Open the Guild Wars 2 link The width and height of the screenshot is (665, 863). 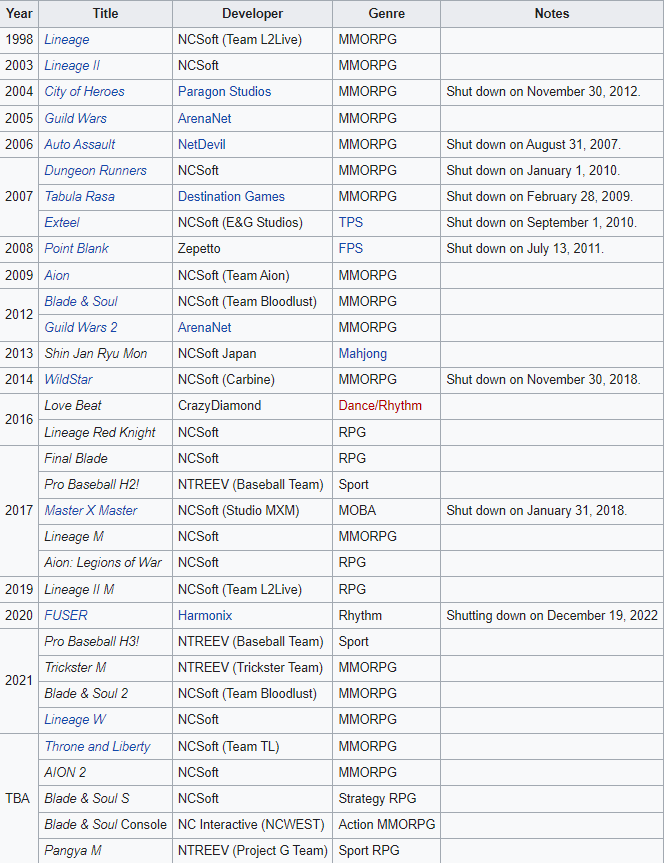pos(81,327)
